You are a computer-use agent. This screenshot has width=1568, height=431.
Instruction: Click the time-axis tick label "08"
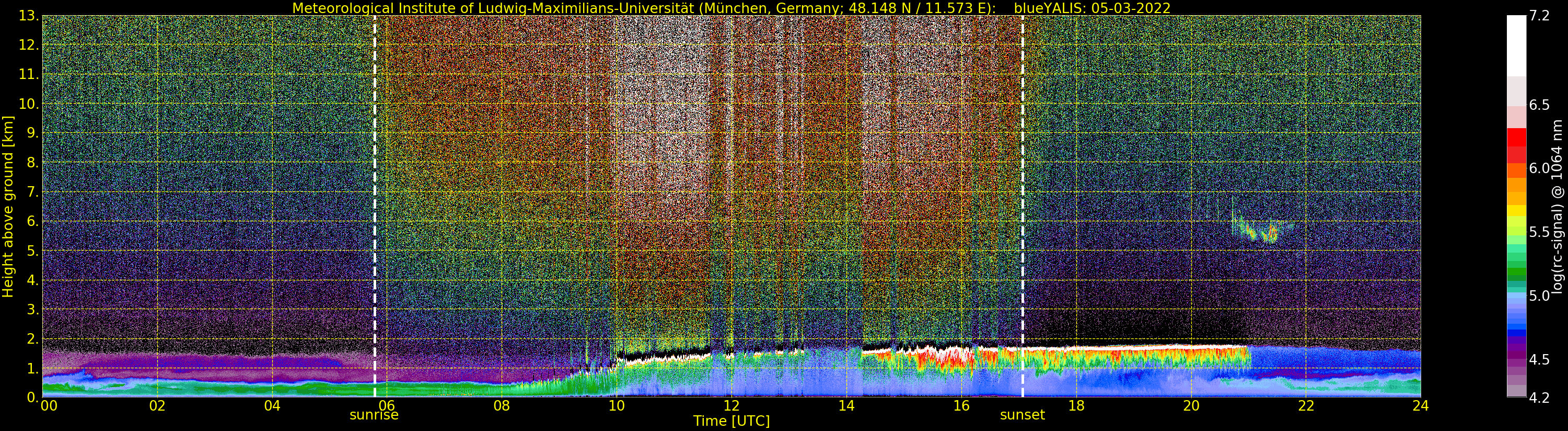pyautogui.click(x=502, y=406)
